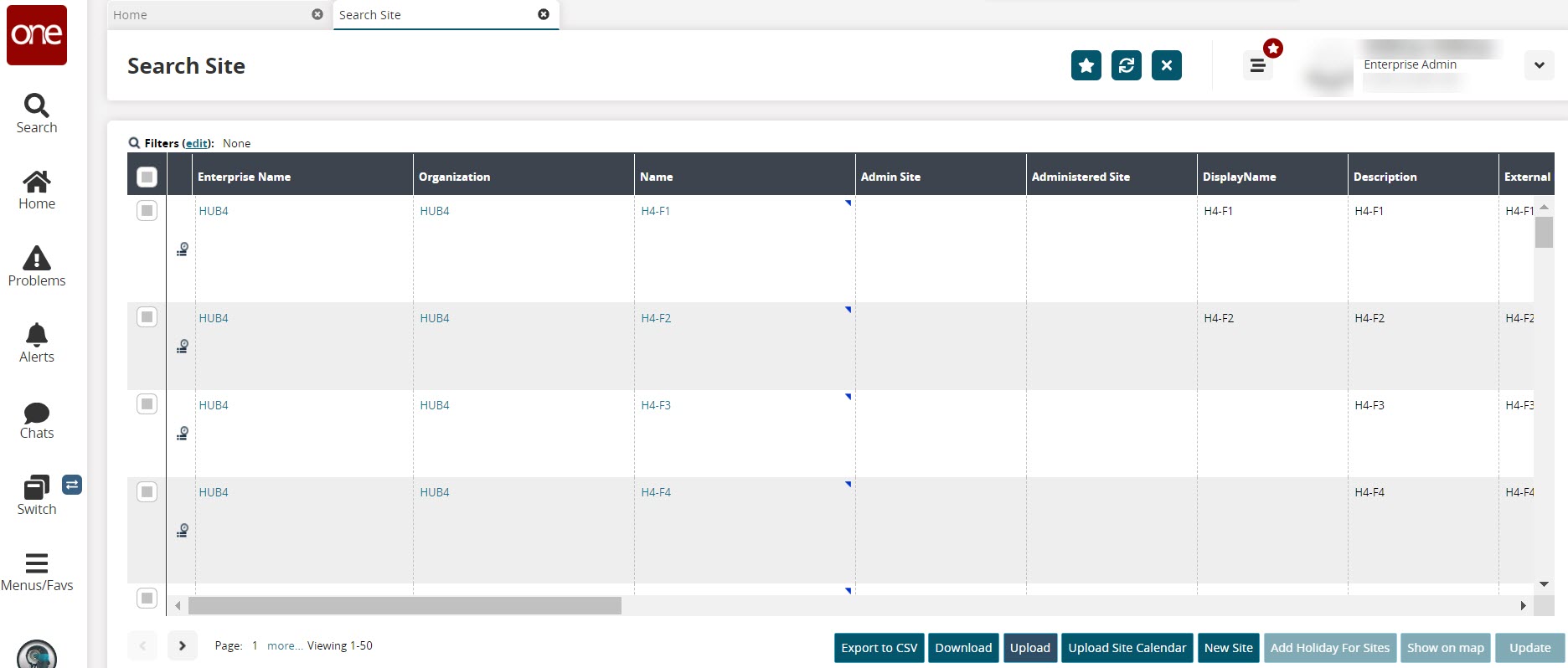This screenshot has width=1568, height=668.
Task: Click Upload Site Calendar button
Action: click(x=1127, y=648)
